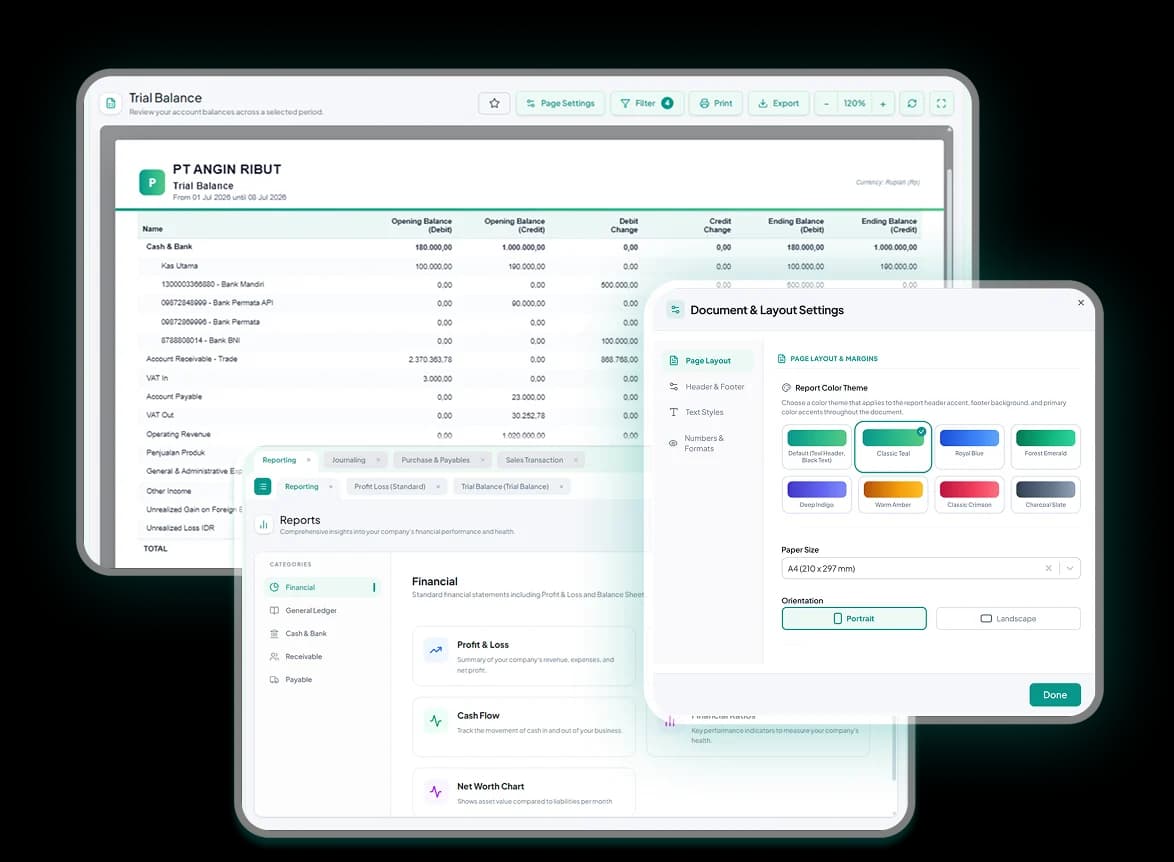Click the Print button
This screenshot has width=1174, height=862.
pyautogui.click(x=715, y=103)
